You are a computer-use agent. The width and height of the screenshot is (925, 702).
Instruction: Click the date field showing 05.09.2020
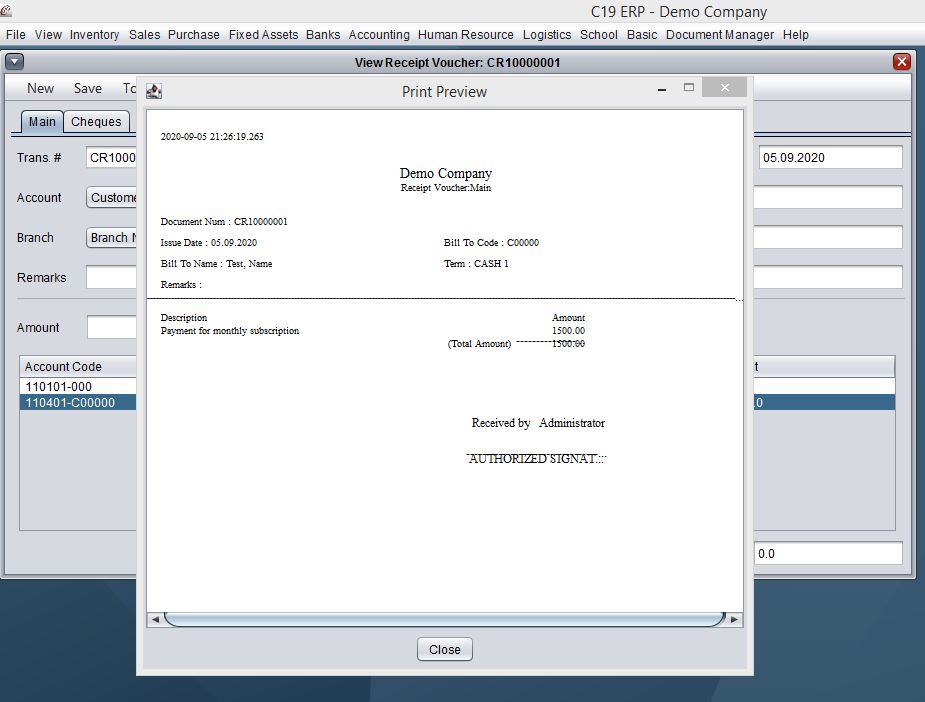[830, 157]
